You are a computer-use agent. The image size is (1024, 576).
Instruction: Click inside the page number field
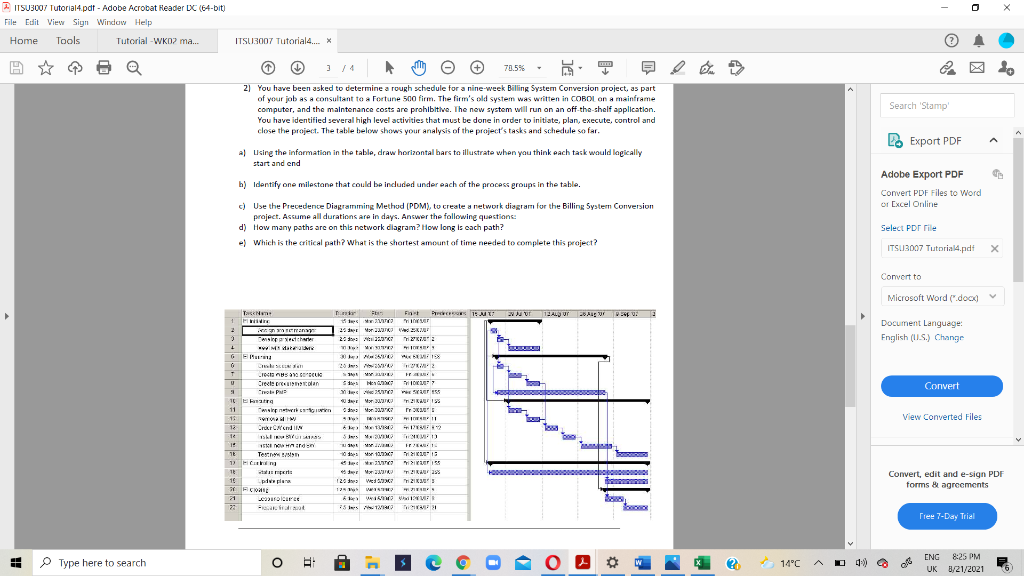pyautogui.click(x=327, y=67)
